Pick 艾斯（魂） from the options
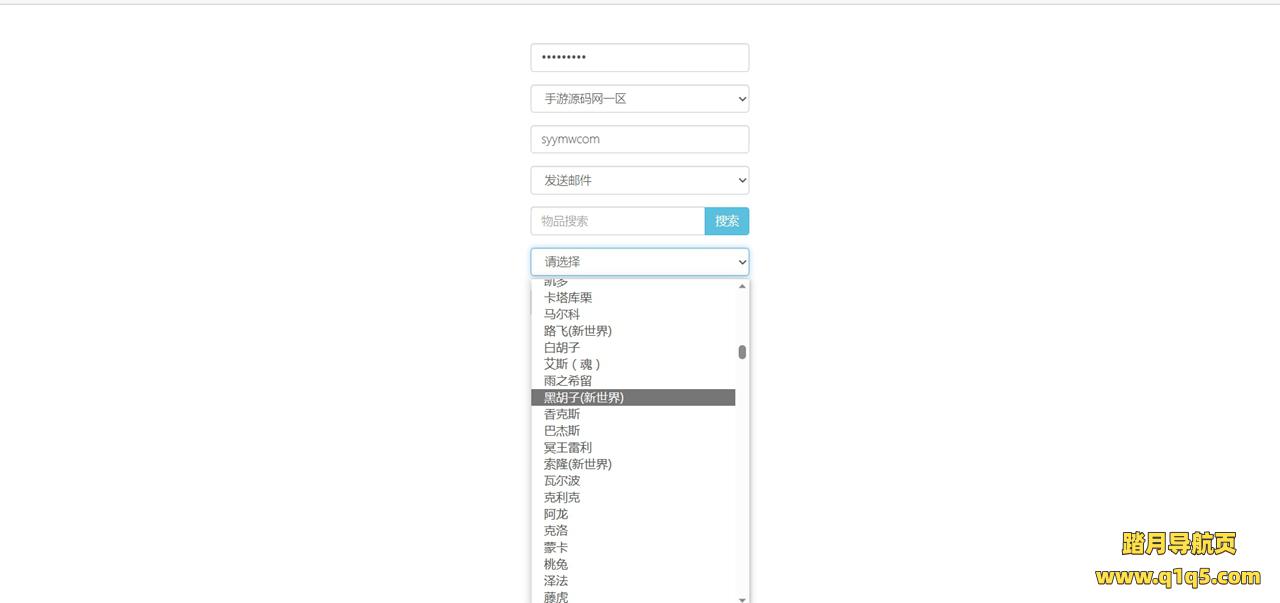 pyautogui.click(x=572, y=364)
